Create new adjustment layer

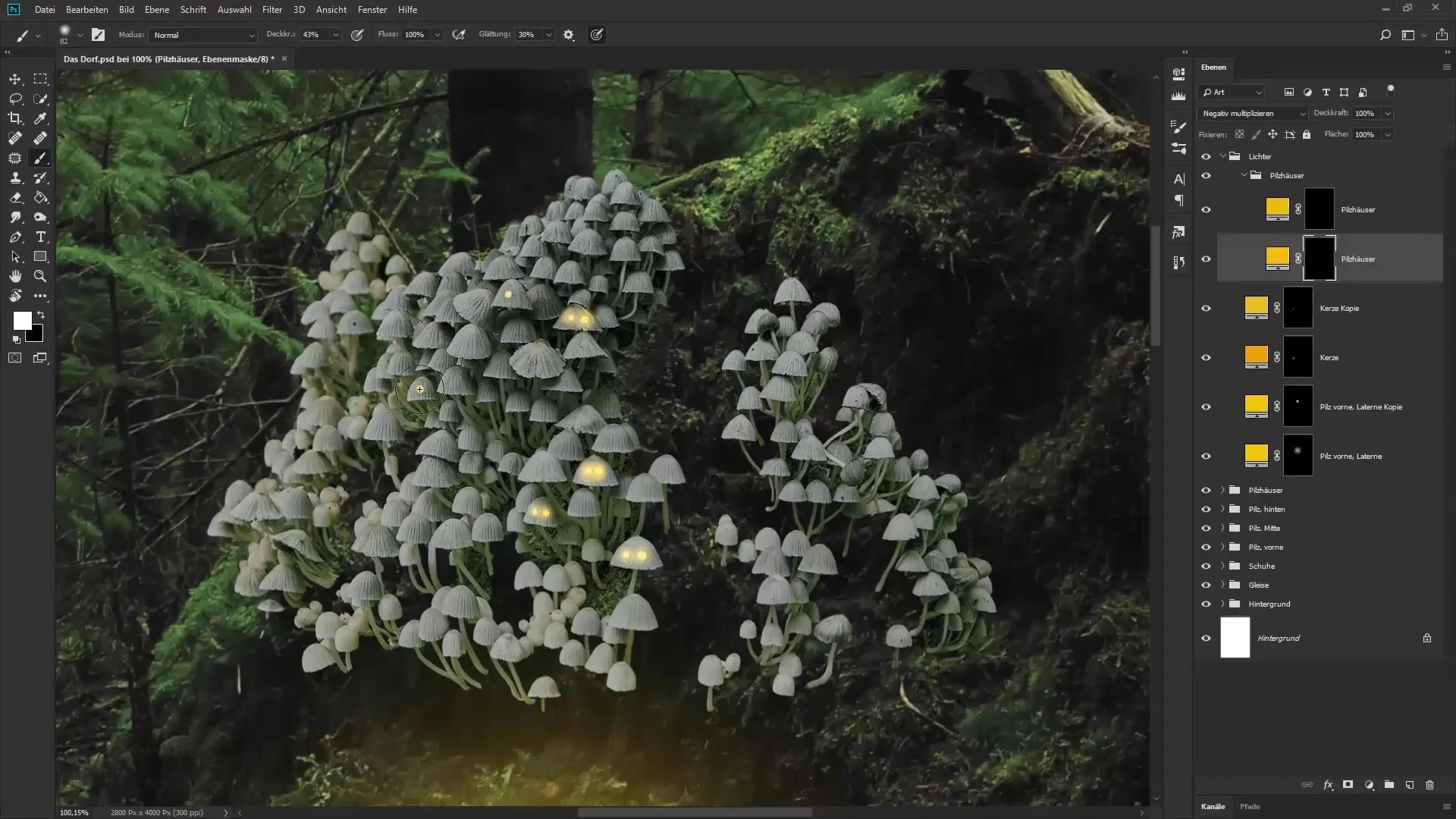tap(1369, 785)
